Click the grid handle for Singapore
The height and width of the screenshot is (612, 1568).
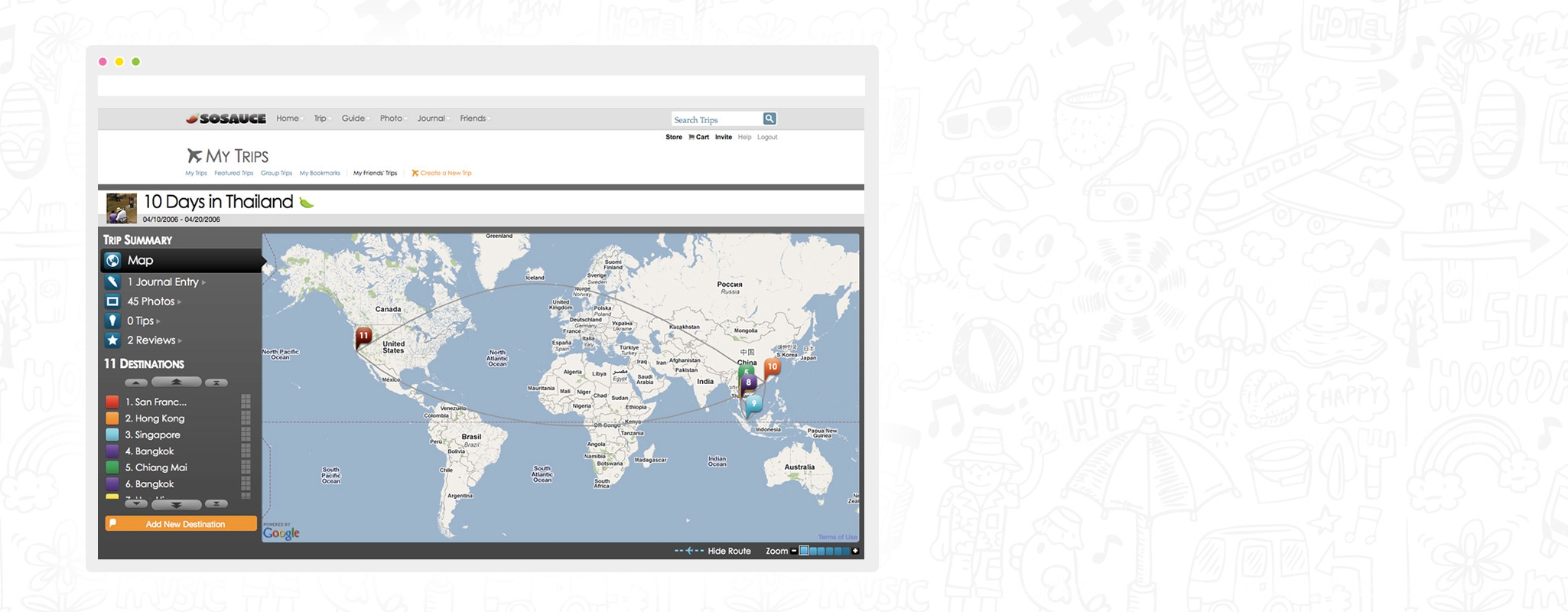pos(246,435)
